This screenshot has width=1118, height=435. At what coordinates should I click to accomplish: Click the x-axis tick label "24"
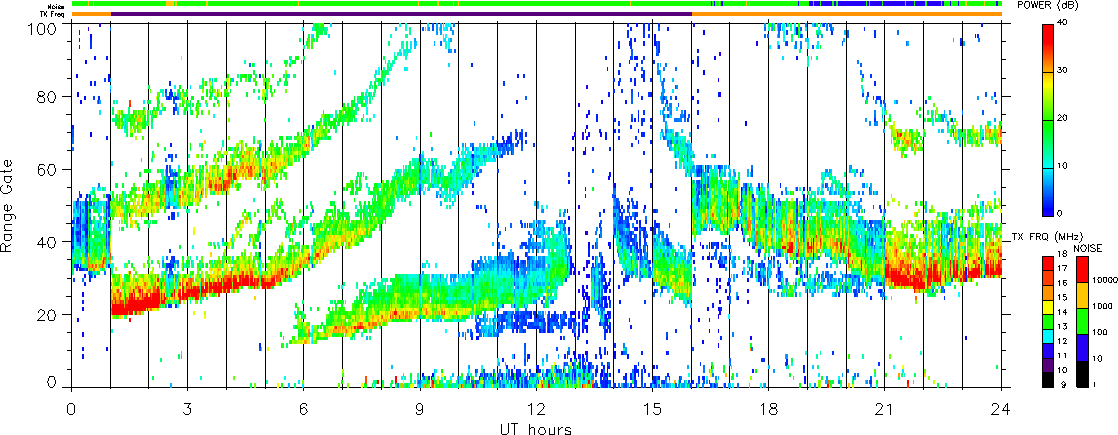(x=1000, y=411)
